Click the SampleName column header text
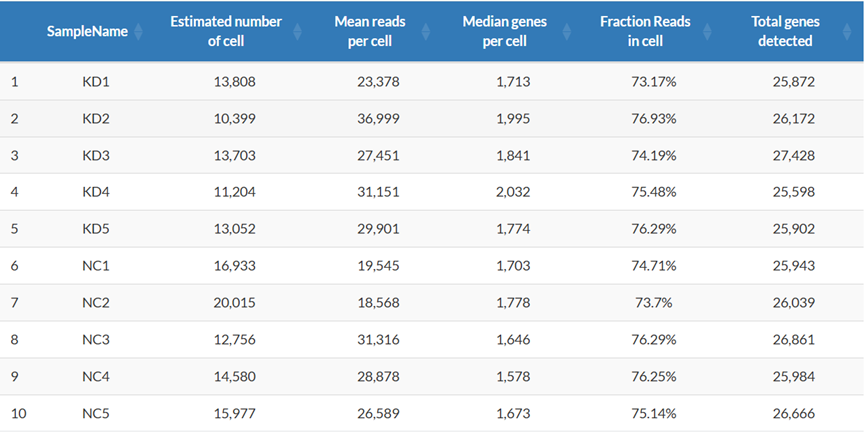Screen dimensions: 865x435 [x=87, y=32]
